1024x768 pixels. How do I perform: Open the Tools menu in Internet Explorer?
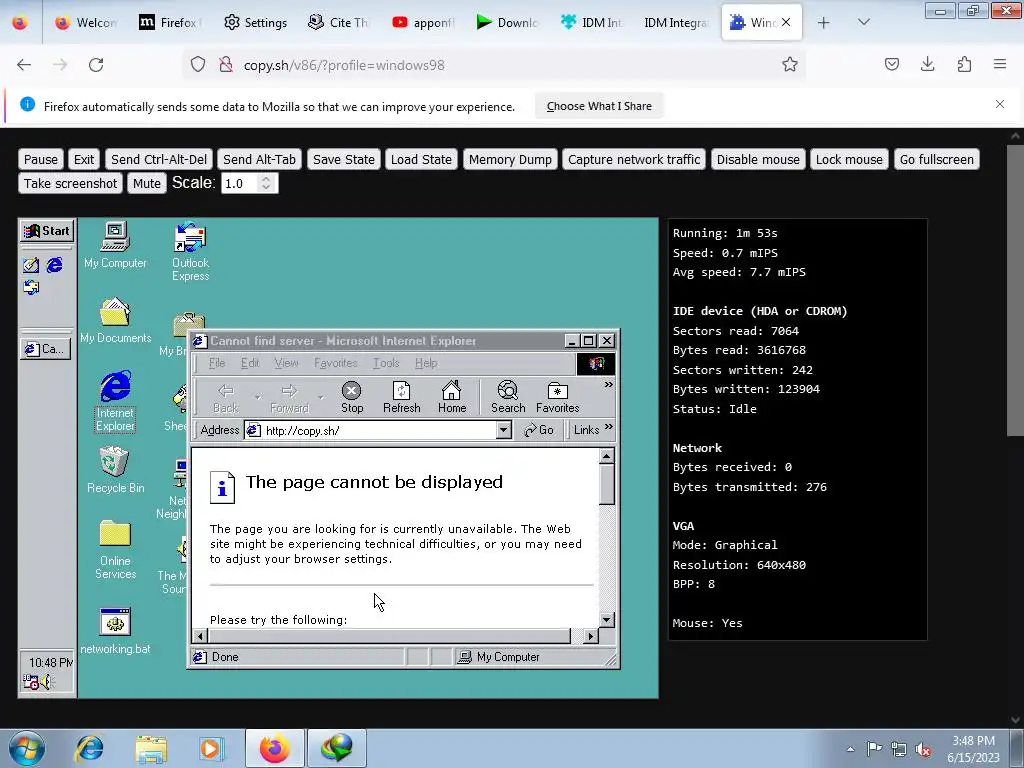click(386, 363)
